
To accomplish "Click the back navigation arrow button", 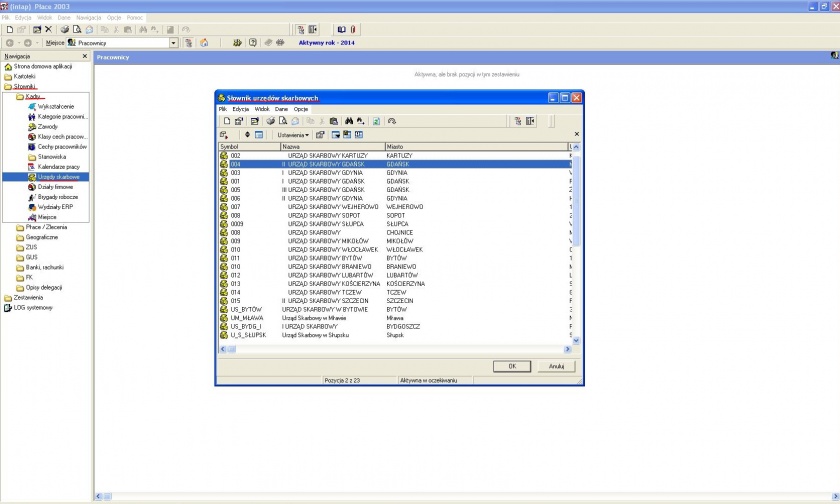I will [x=10, y=43].
